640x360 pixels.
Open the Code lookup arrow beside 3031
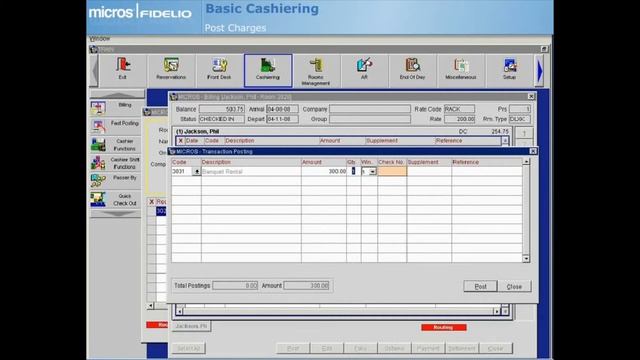coord(197,172)
